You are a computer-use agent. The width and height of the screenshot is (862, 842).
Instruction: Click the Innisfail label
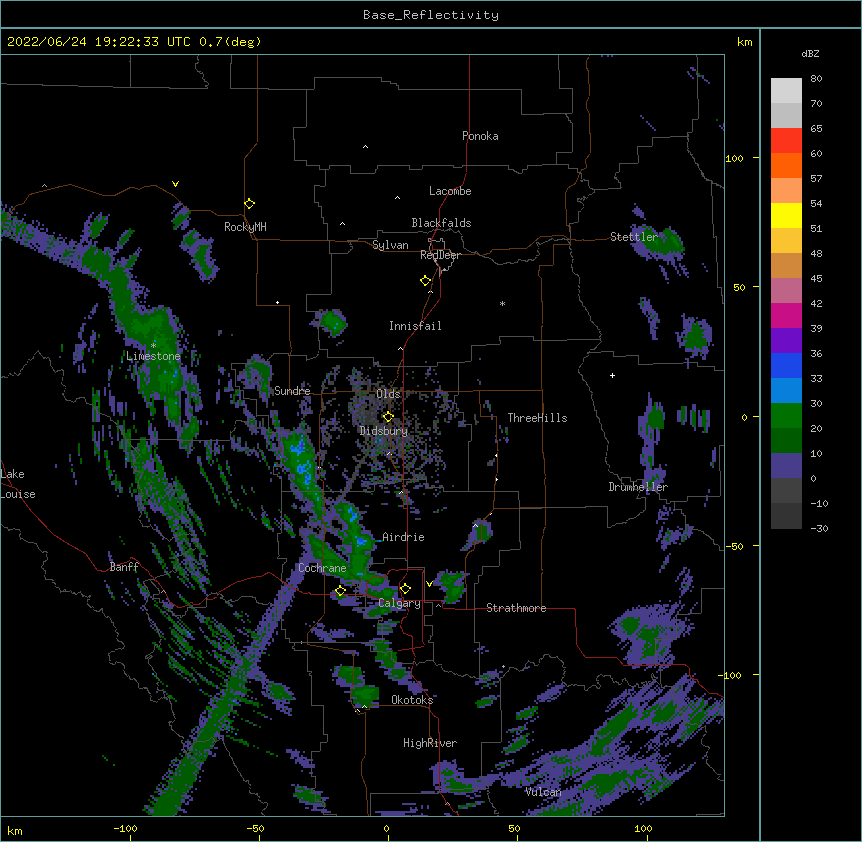coord(415,326)
